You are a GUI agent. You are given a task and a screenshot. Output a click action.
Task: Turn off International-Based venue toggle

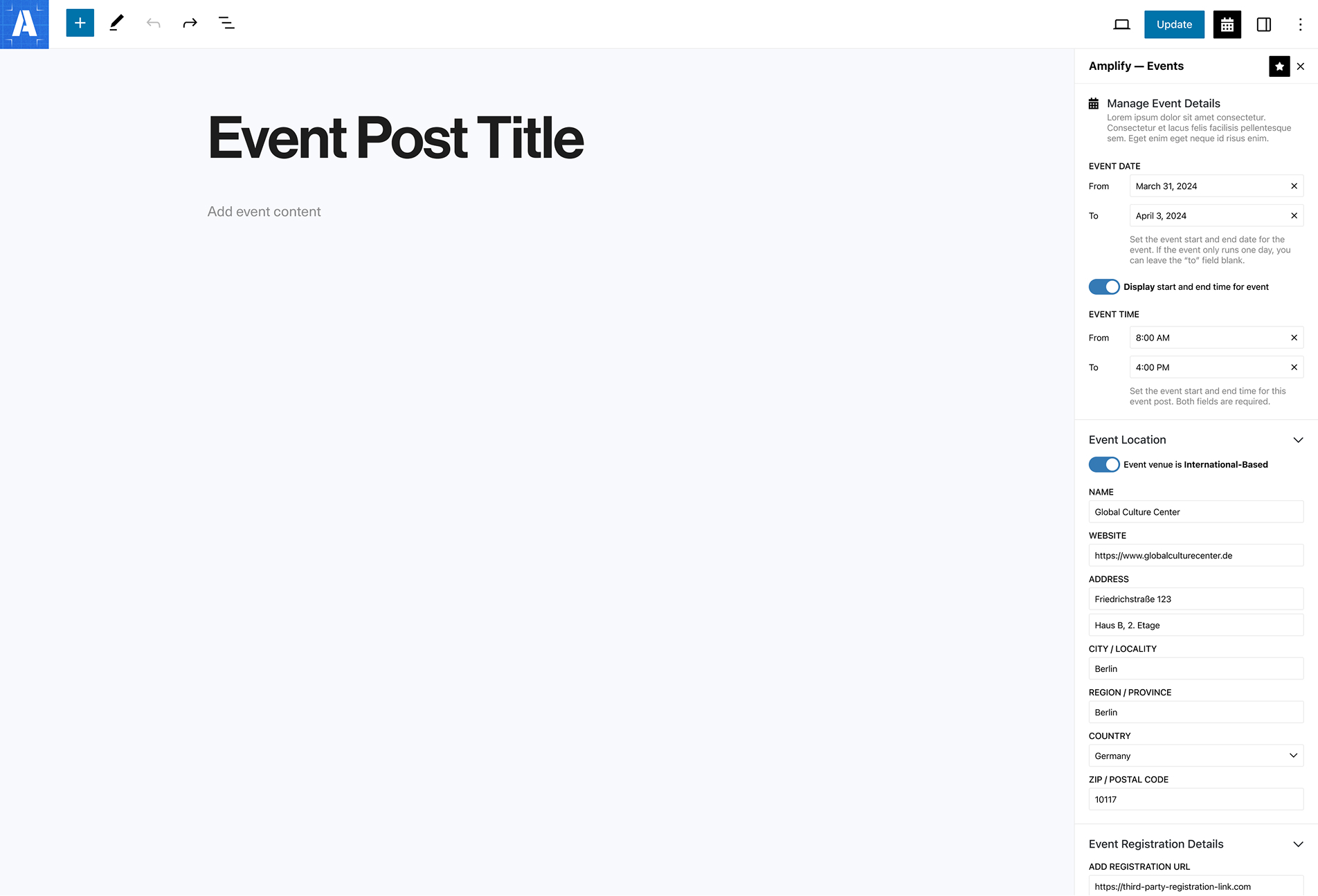(1103, 464)
